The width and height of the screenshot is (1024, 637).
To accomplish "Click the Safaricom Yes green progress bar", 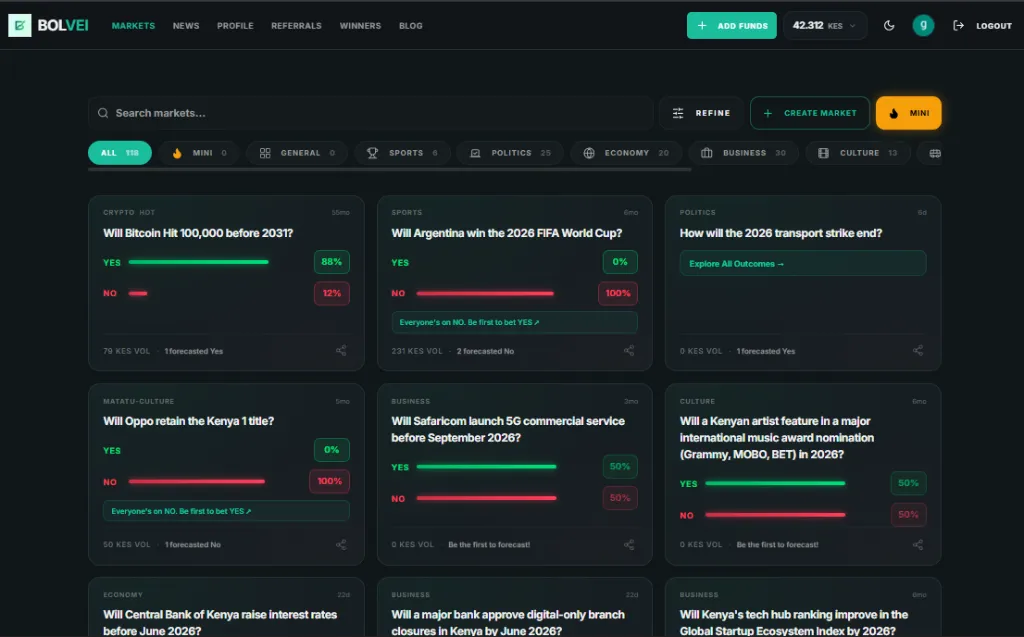I will [487, 466].
